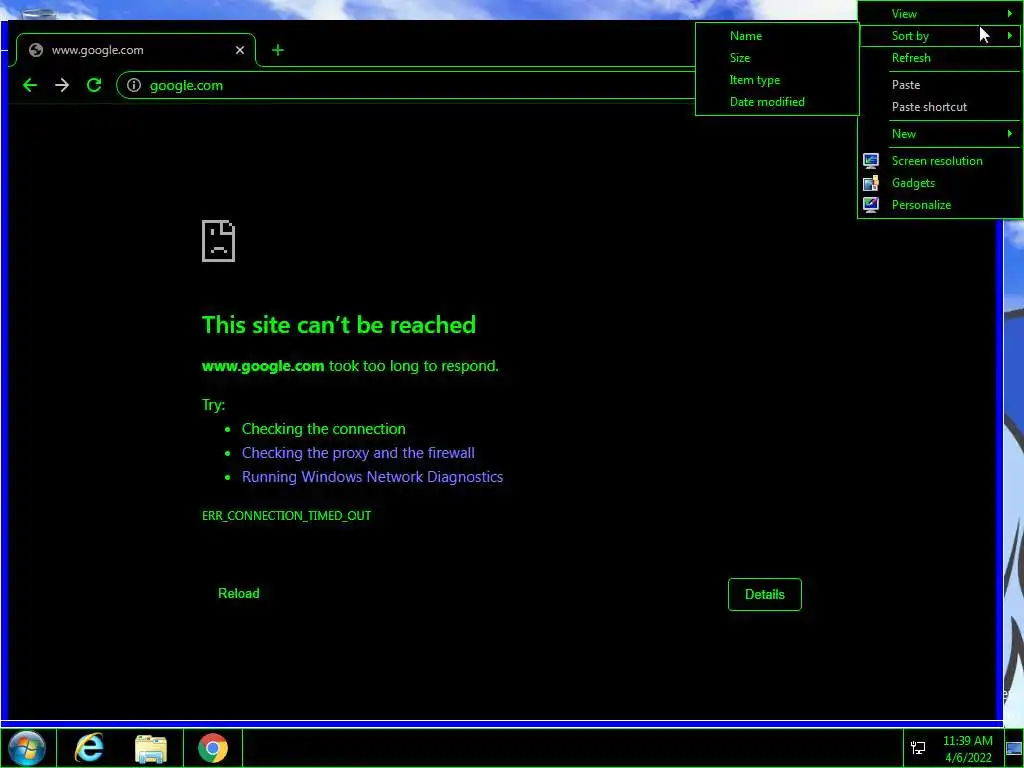
Task: Expand the View submenu arrow
Action: tap(1010, 14)
